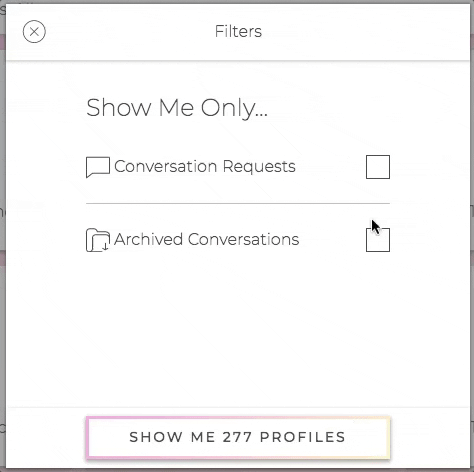The image size is (474, 472).
Task: Click the dimmed page strip right of dialog
Action: pos(472,233)
